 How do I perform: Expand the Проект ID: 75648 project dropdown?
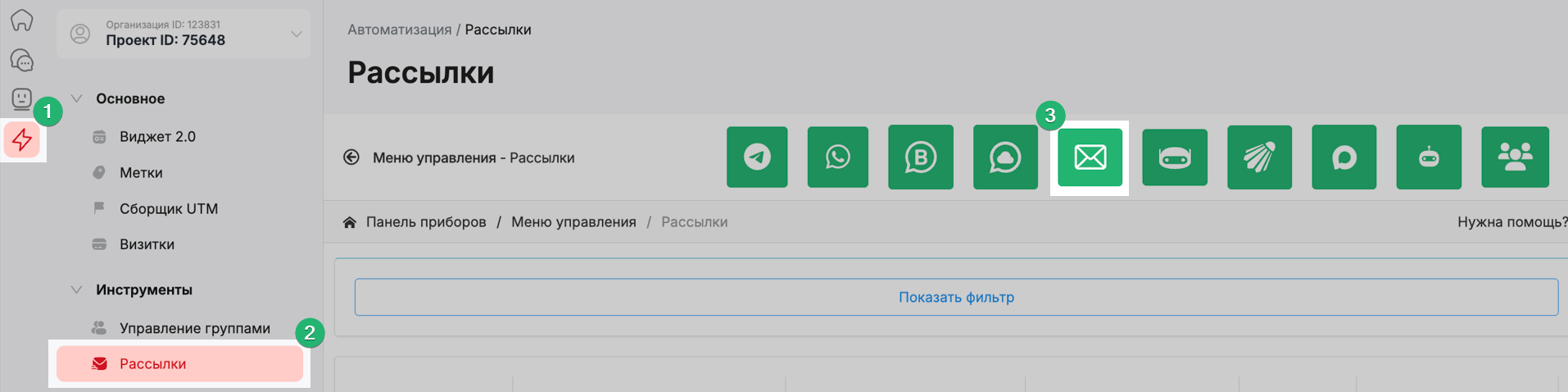[296, 34]
